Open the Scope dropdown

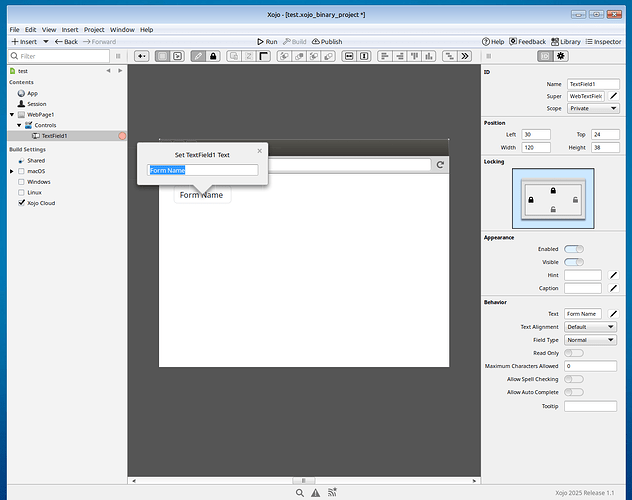[593, 108]
